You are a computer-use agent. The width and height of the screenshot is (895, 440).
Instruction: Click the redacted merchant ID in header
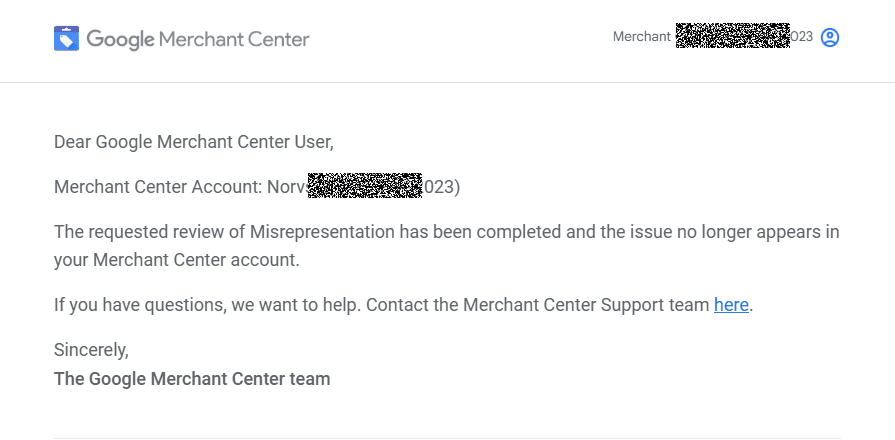tap(733, 35)
